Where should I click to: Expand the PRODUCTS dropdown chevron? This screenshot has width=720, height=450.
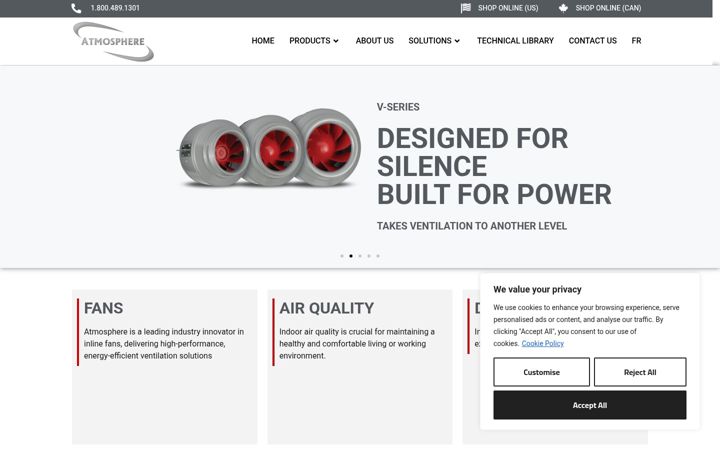click(336, 41)
